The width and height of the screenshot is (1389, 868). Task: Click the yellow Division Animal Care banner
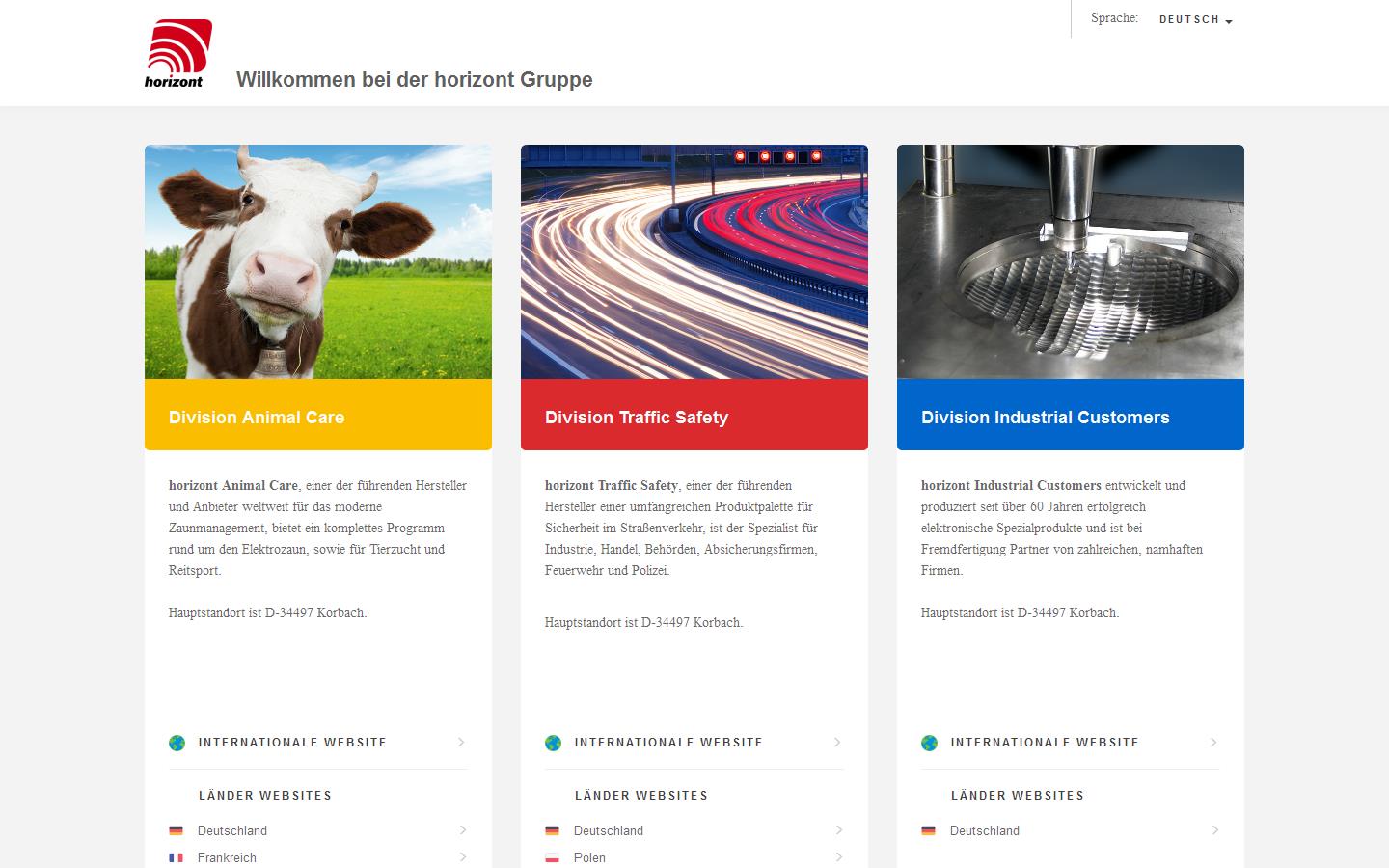click(318, 417)
